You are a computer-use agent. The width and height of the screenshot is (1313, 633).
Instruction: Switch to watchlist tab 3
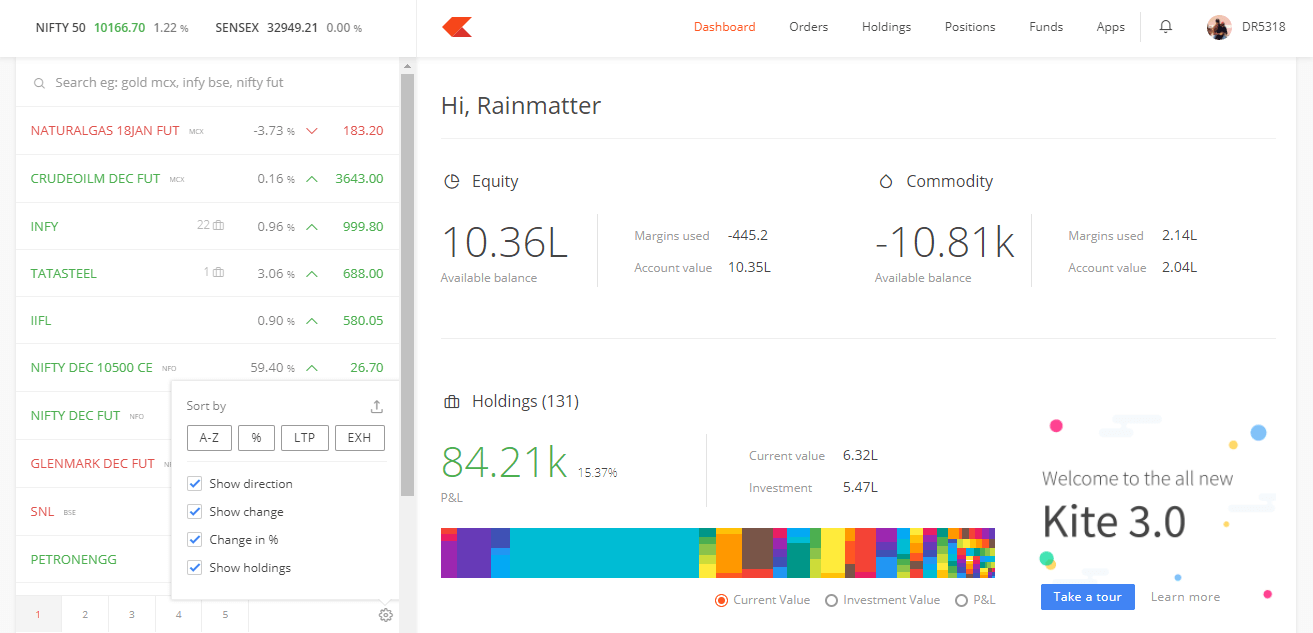[x=132, y=615]
